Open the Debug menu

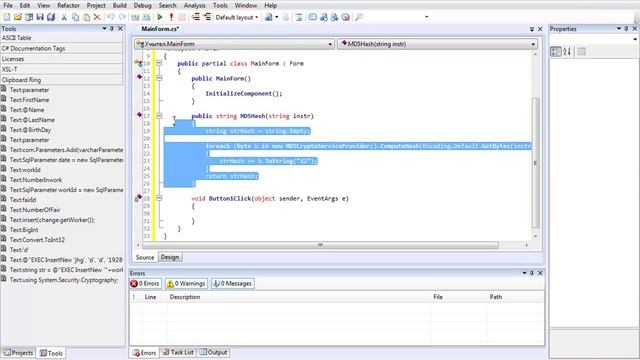click(x=142, y=5)
